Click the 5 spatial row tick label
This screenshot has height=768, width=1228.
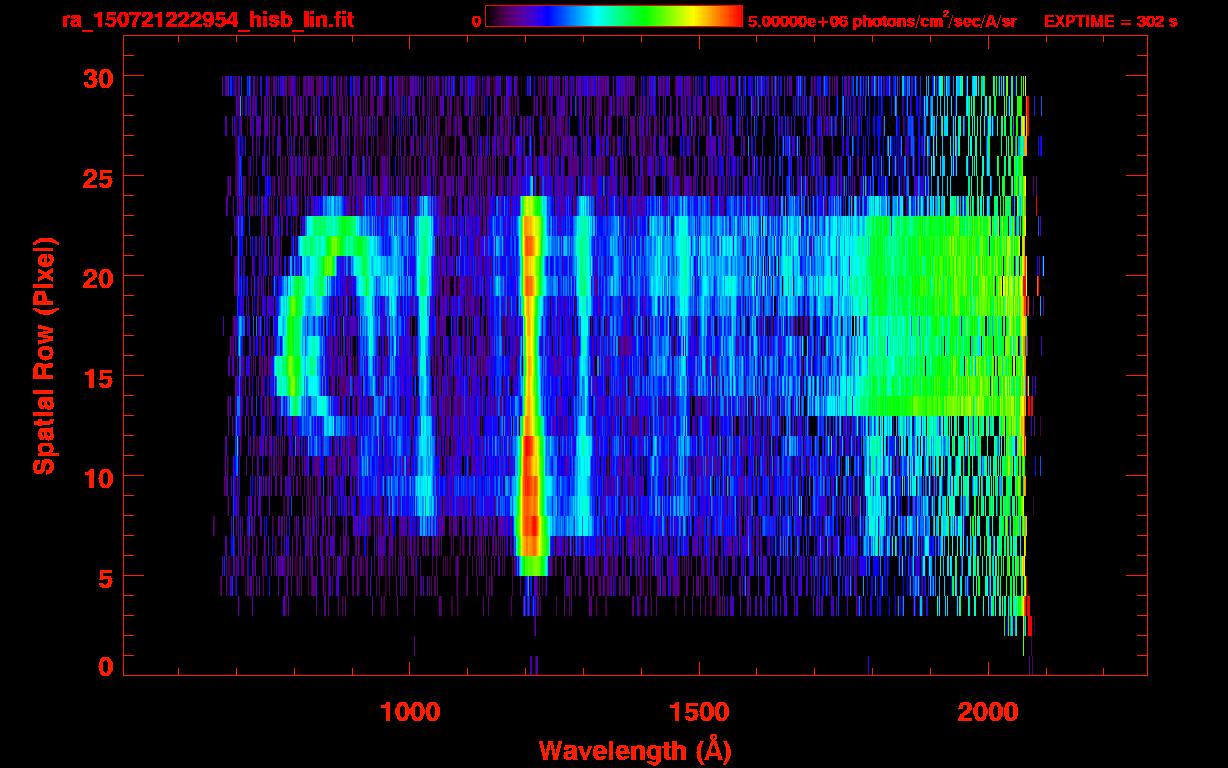point(105,577)
